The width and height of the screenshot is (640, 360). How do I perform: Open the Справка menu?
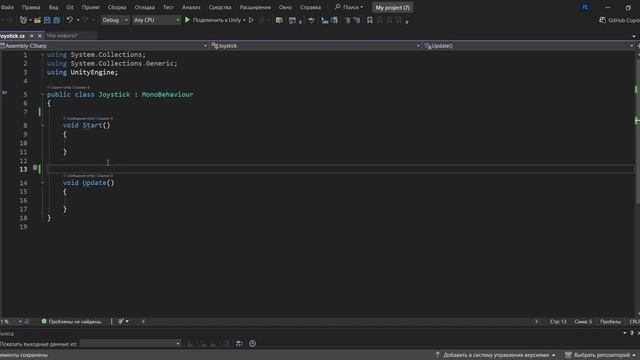click(x=311, y=7)
